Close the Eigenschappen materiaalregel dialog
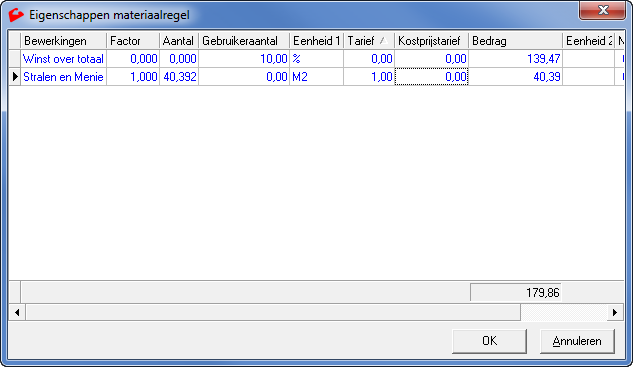 tap(603, 10)
